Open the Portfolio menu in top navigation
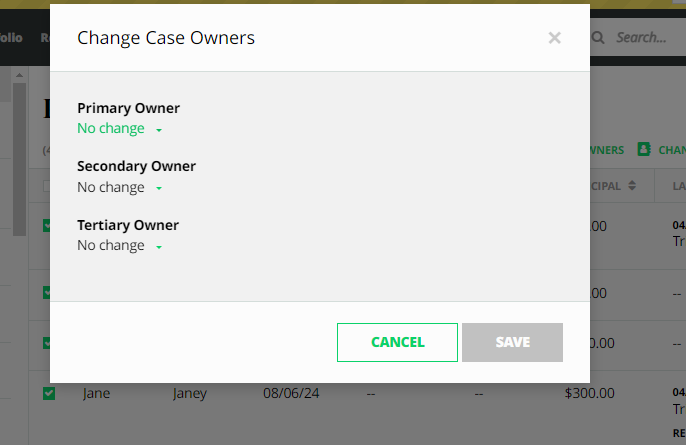The image size is (686, 445). 10,38
